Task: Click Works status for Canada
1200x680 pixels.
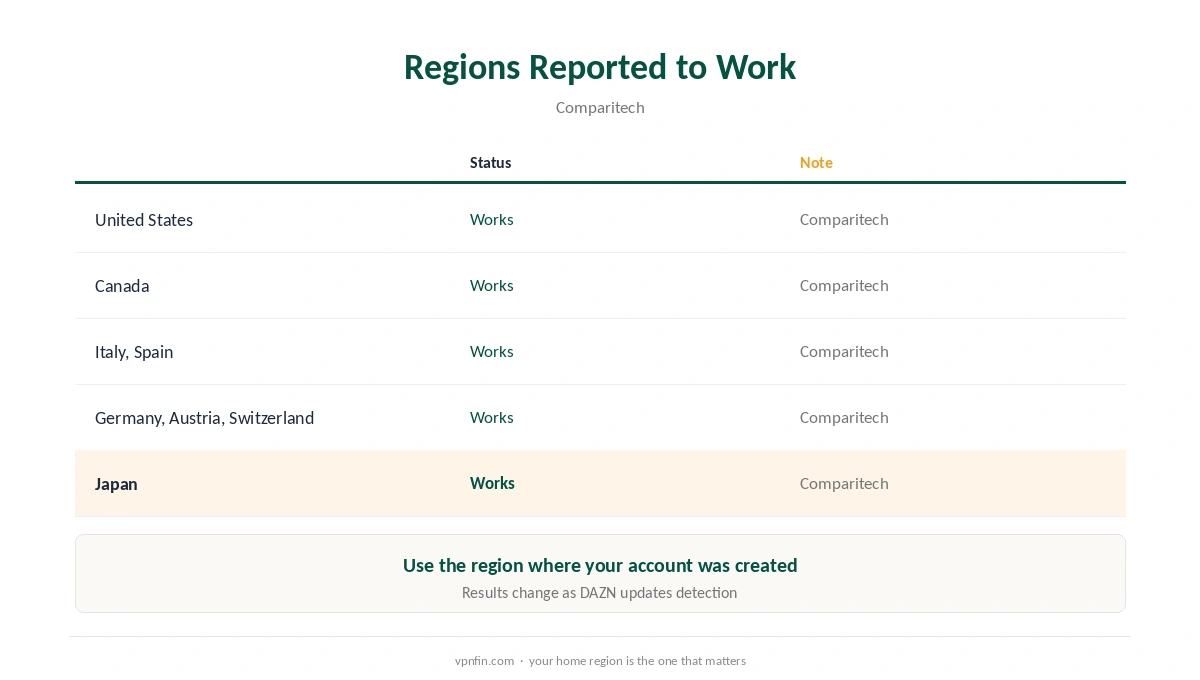Action: pyautogui.click(x=492, y=285)
